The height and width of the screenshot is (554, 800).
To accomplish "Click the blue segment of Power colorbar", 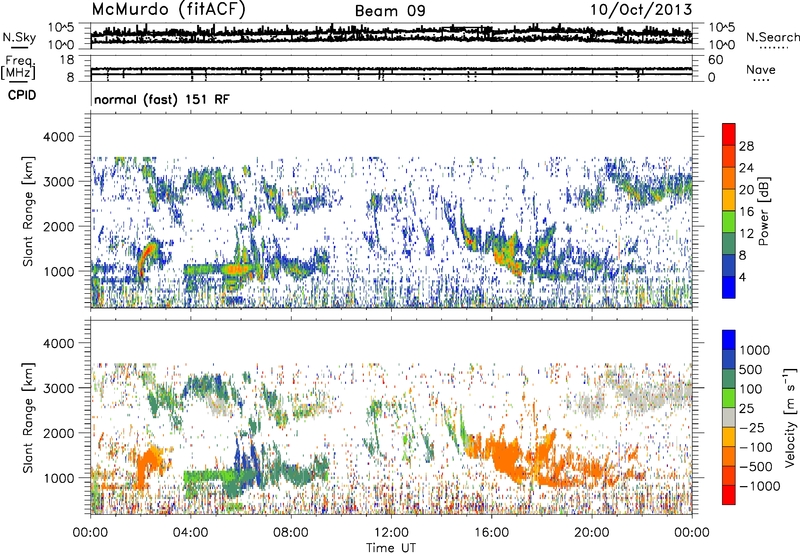I will tap(729, 287).
